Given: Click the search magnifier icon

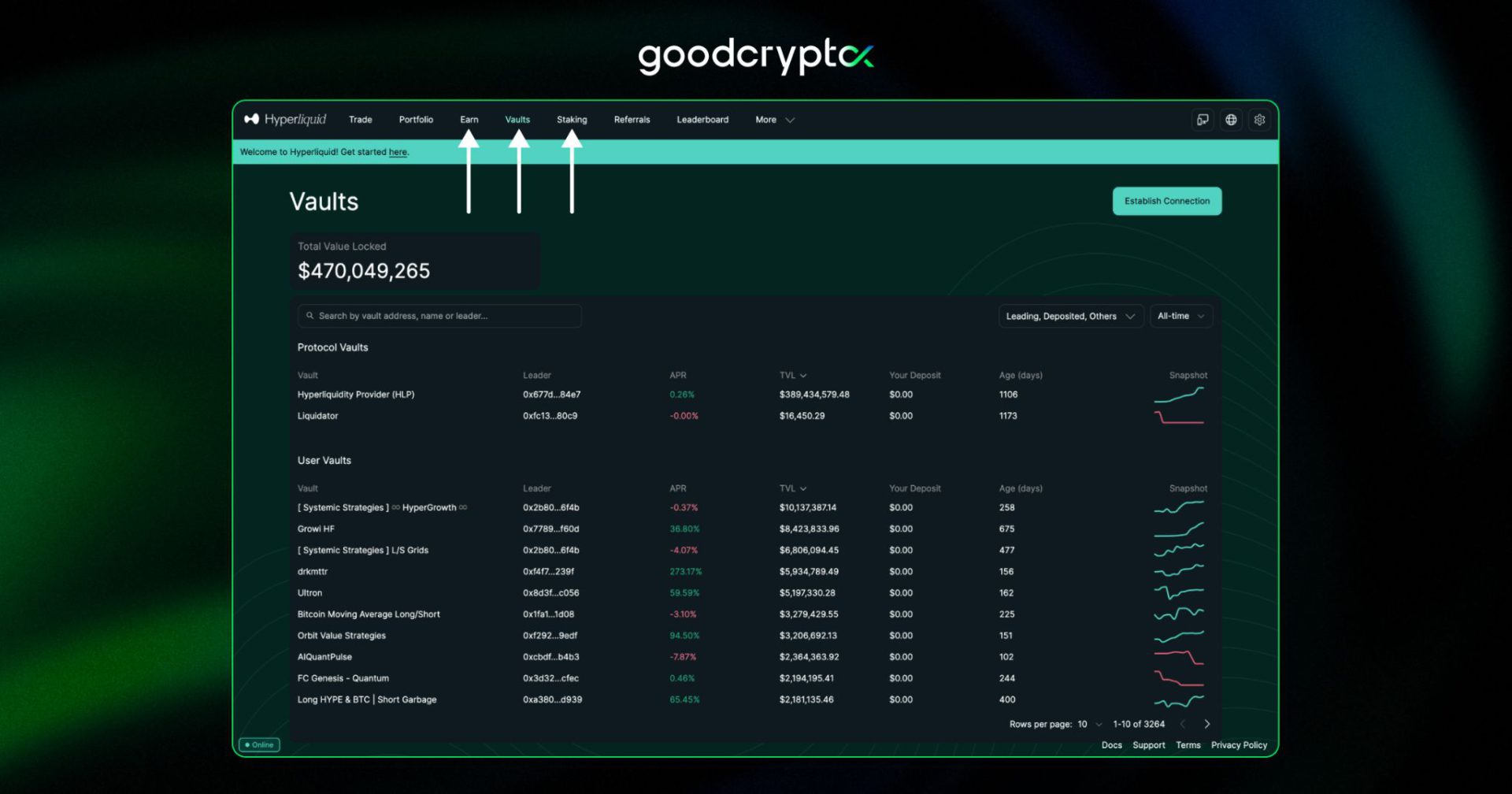Looking at the screenshot, I should click(x=310, y=316).
